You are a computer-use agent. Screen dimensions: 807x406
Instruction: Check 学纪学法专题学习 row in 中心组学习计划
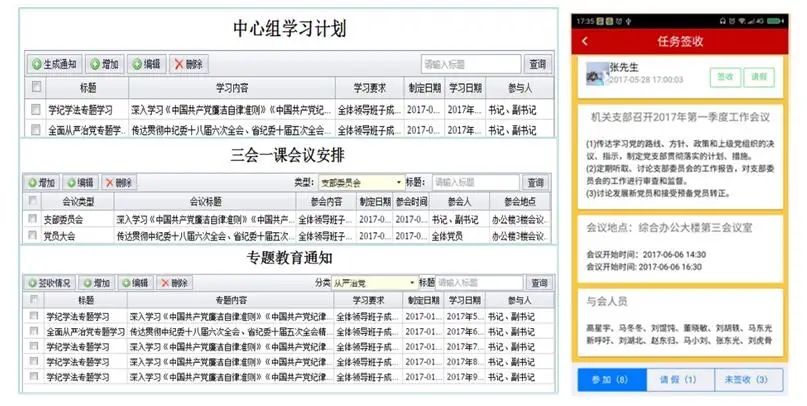tap(36, 110)
